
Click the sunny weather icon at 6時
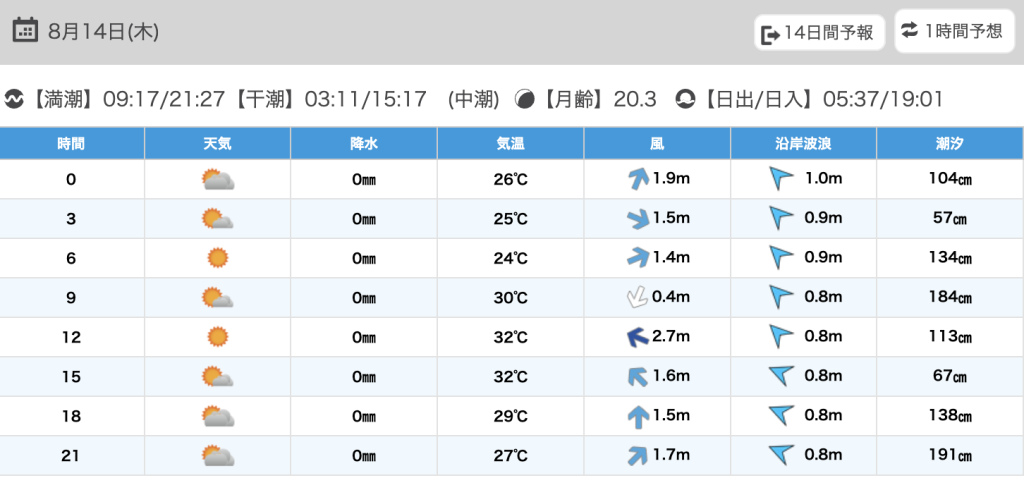[217, 258]
